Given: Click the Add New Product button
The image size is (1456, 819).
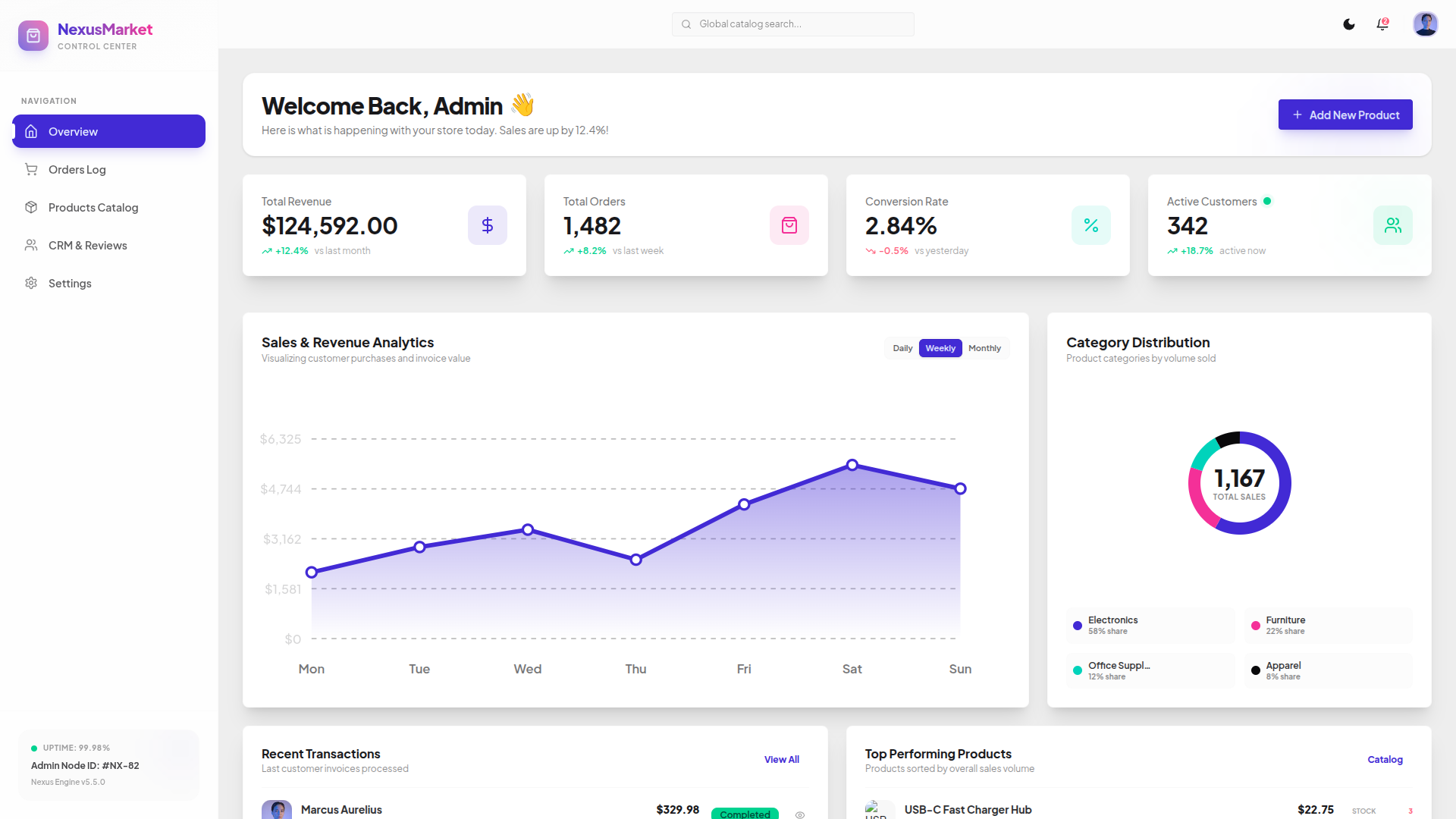Looking at the screenshot, I should click(1345, 115).
